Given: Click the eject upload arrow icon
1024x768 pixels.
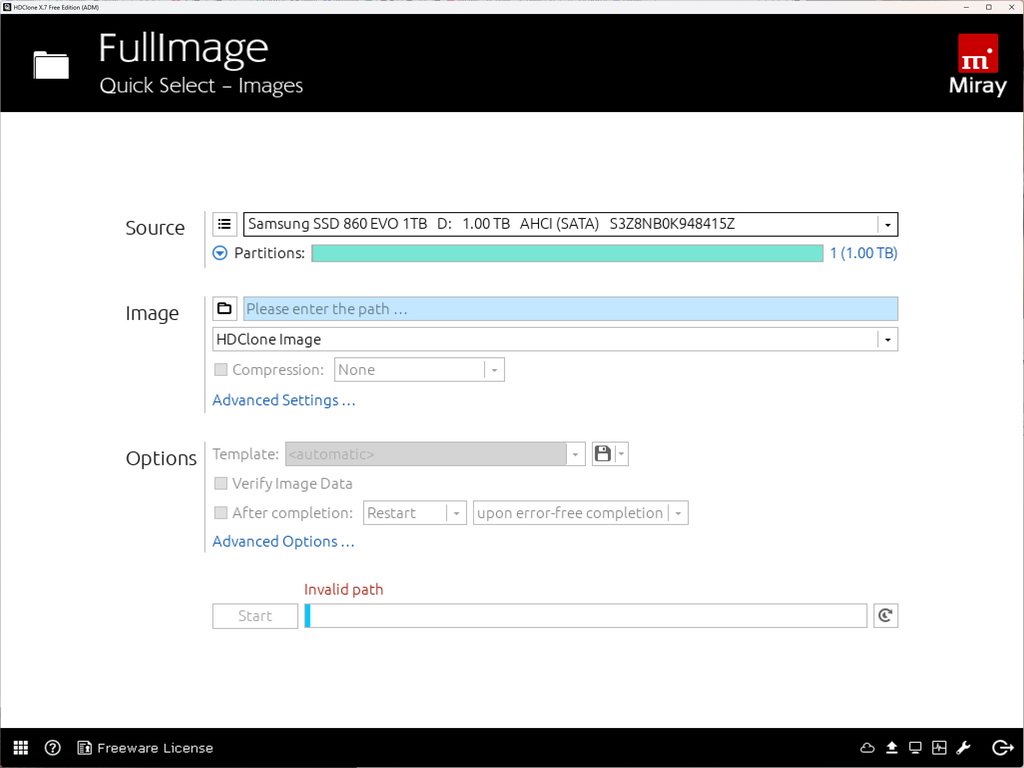Looking at the screenshot, I should coord(891,748).
